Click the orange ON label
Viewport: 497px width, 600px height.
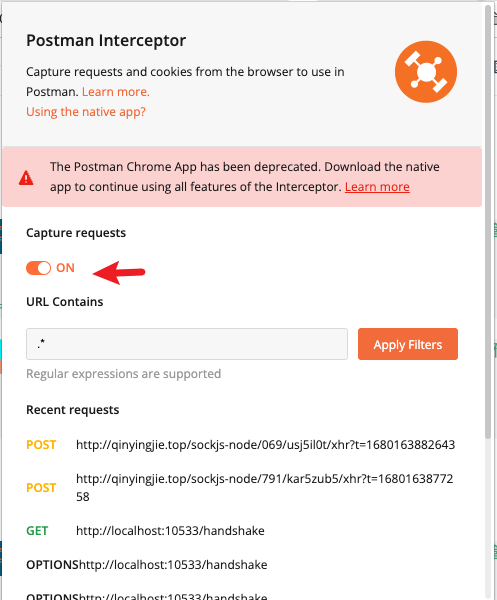[65, 268]
